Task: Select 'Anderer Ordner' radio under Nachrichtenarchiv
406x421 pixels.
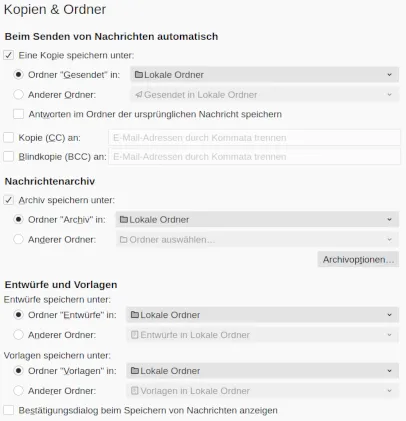Action: coord(18,239)
